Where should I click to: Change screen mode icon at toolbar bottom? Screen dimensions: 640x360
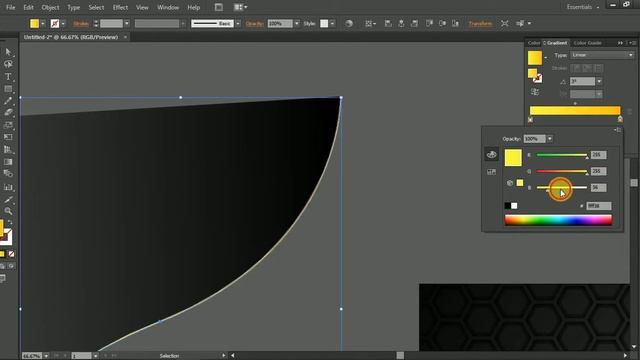(x=3, y=278)
